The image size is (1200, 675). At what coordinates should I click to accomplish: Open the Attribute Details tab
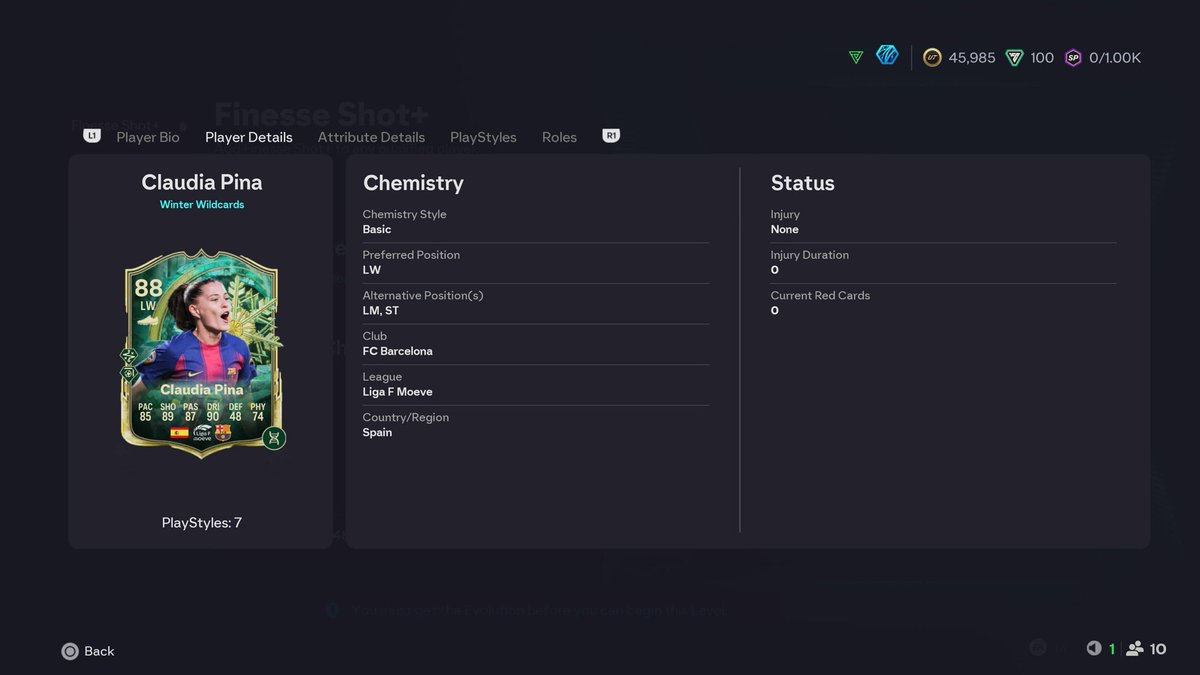[371, 137]
